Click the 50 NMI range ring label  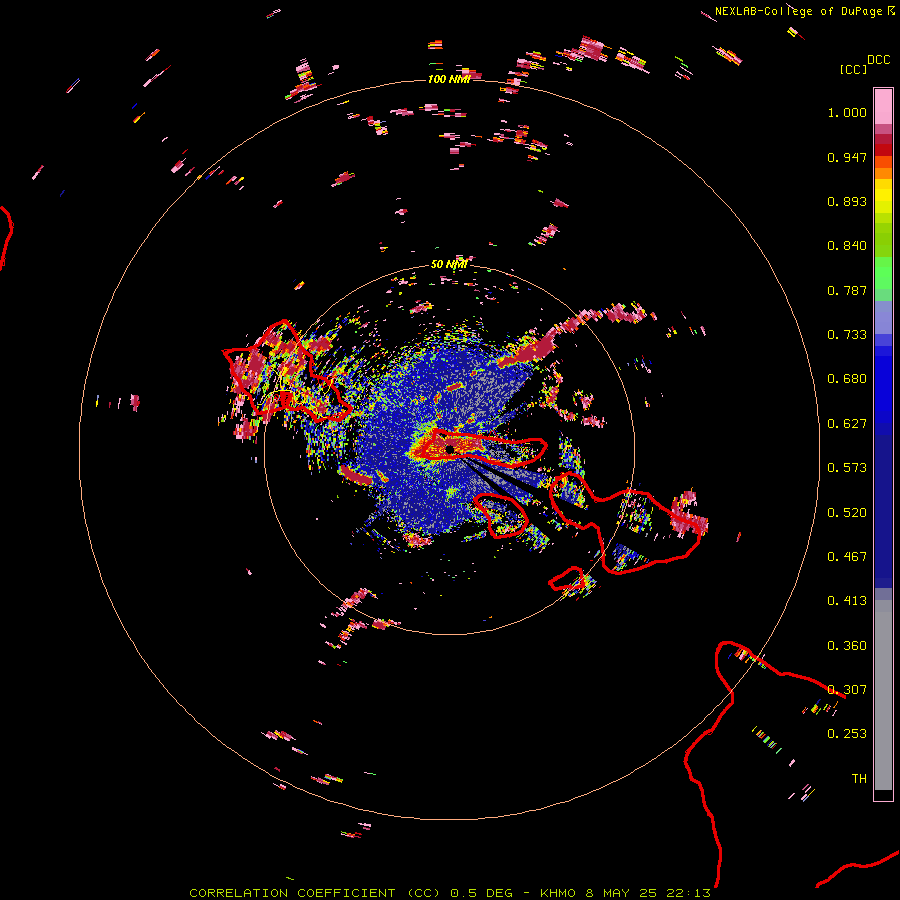(x=449, y=265)
